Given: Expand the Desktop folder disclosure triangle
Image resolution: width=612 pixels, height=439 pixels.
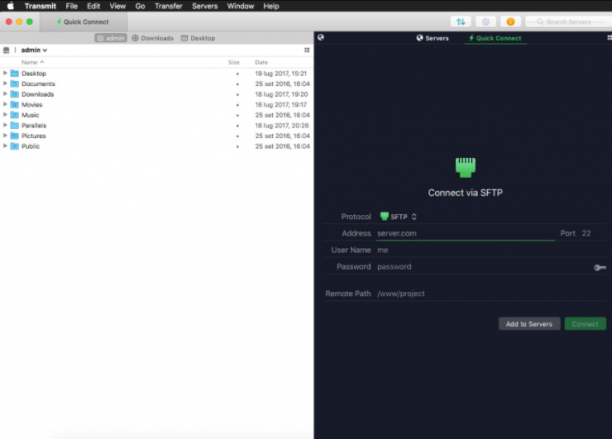Looking at the screenshot, I should pyautogui.click(x=5, y=73).
